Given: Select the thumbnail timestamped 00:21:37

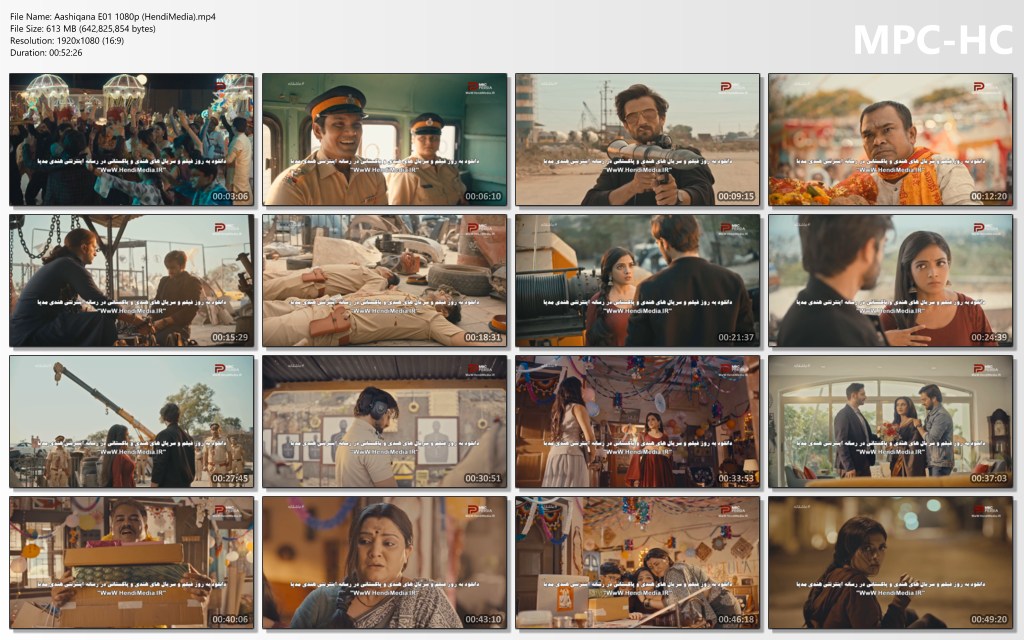Looking at the screenshot, I should (638, 281).
